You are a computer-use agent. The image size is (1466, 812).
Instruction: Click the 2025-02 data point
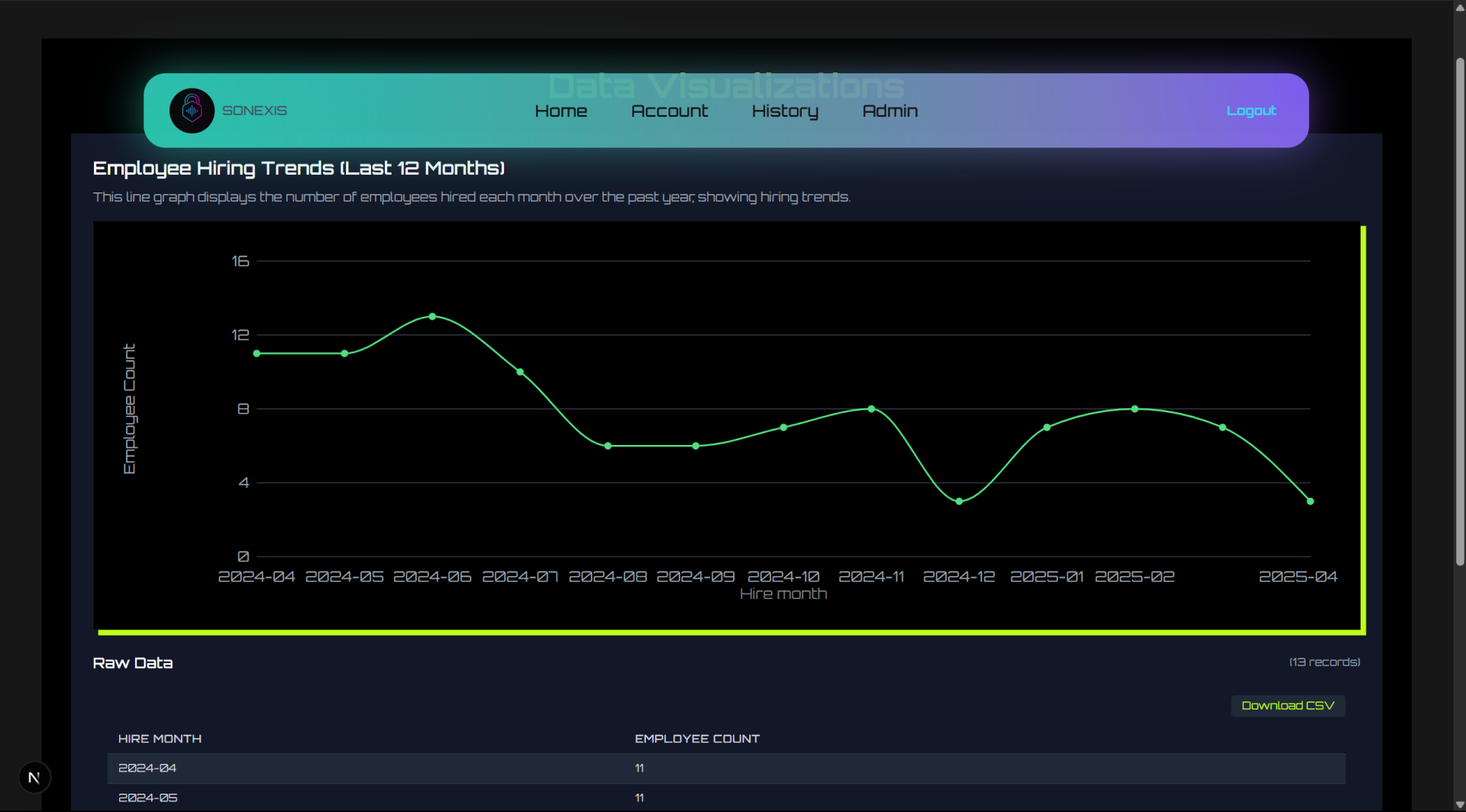[x=1135, y=409]
